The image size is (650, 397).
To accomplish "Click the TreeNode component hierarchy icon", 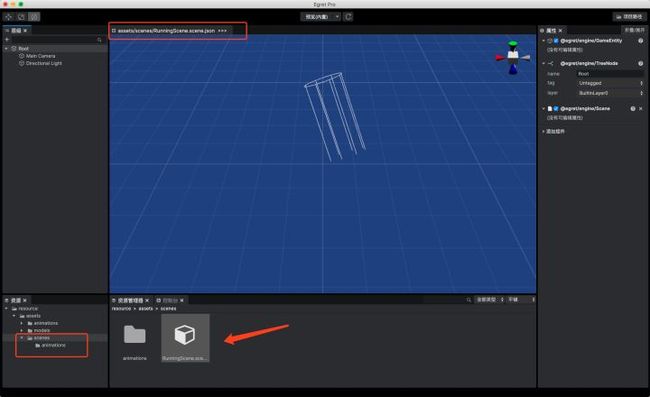I will 551,63.
